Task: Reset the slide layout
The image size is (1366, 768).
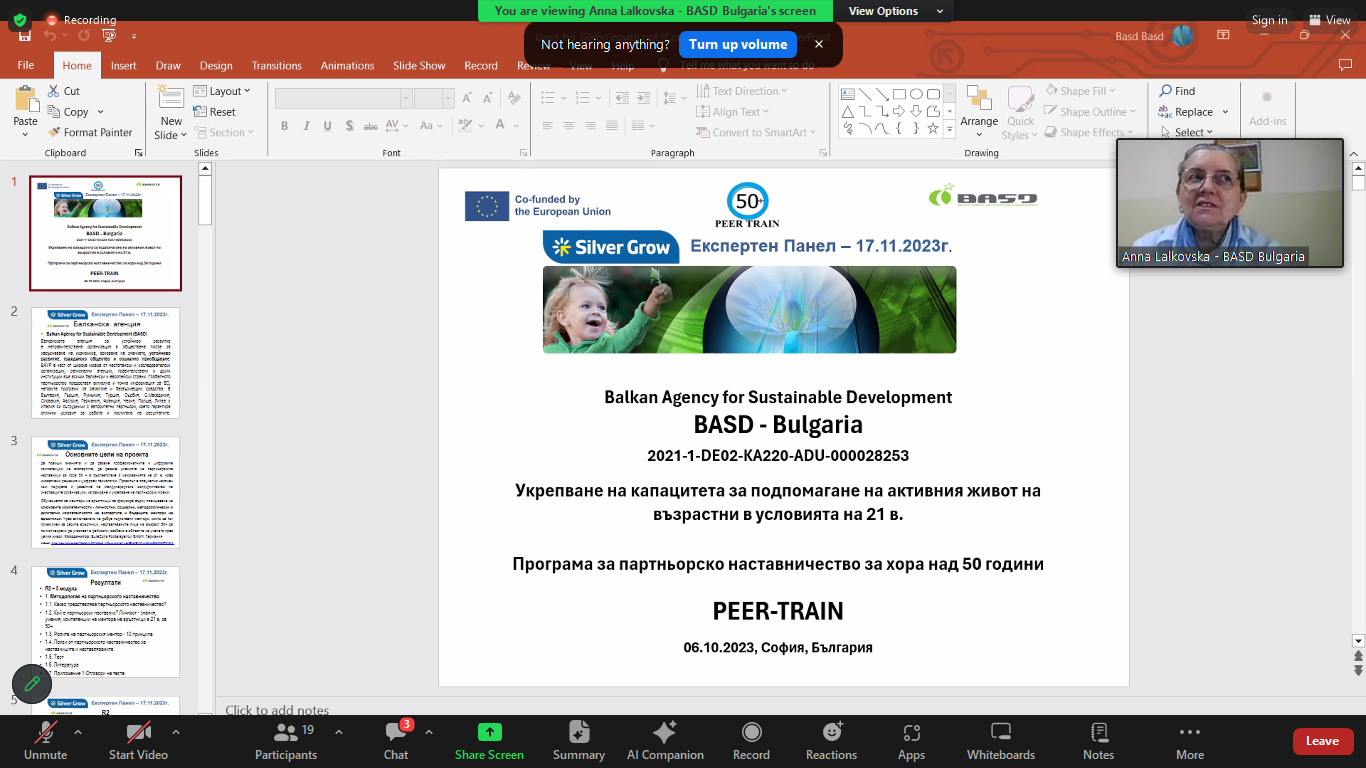Action: [215, 112]
